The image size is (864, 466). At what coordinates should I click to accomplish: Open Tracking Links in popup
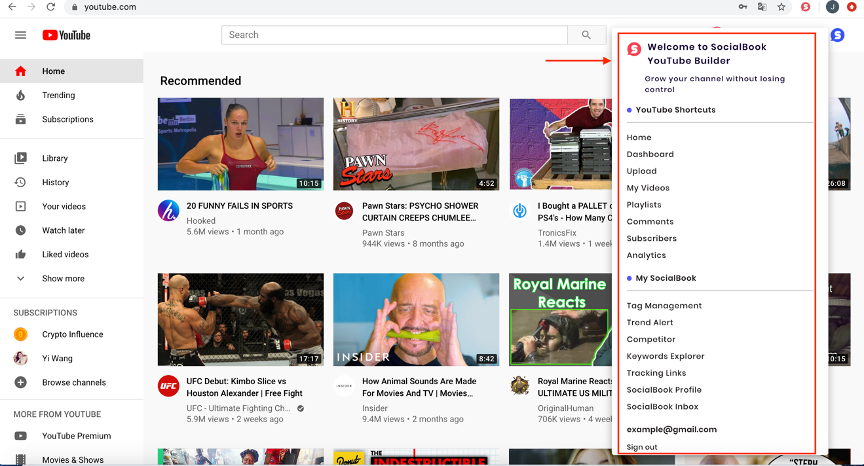[x=656, y=373]
